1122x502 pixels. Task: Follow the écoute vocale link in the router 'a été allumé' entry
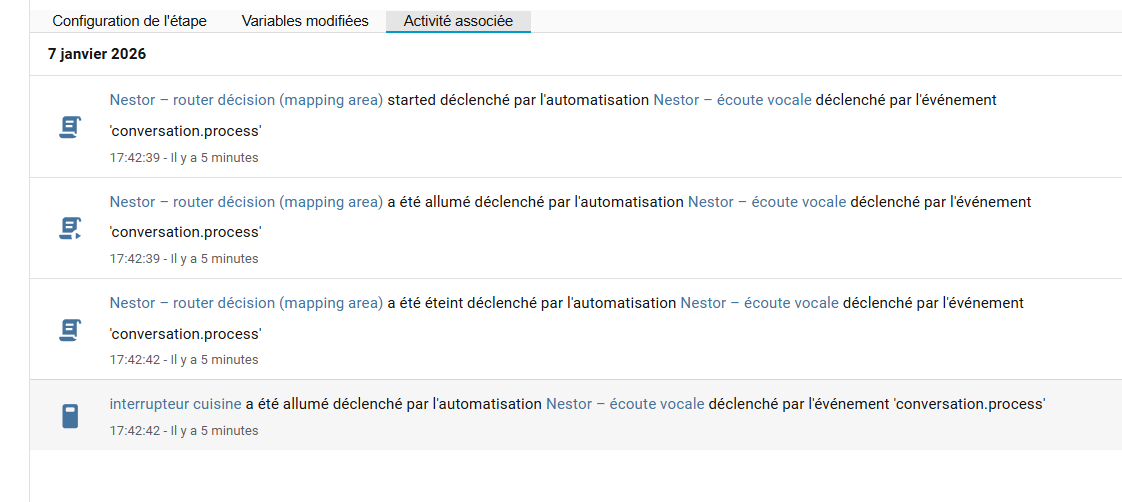767,201
